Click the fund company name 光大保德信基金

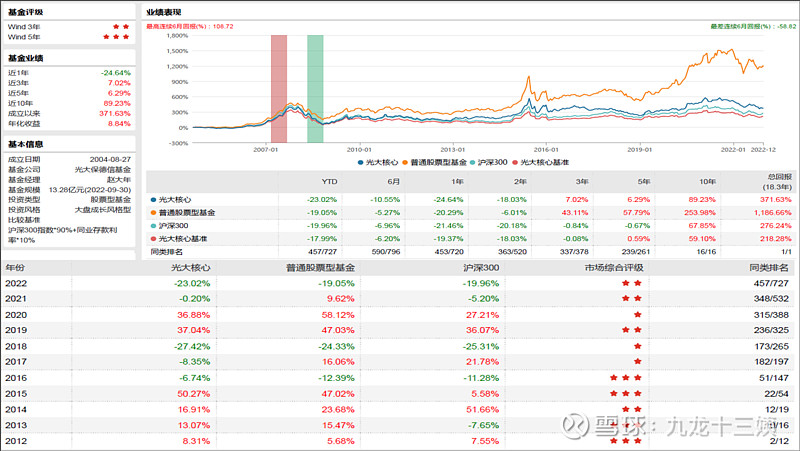tap(103, 169)
